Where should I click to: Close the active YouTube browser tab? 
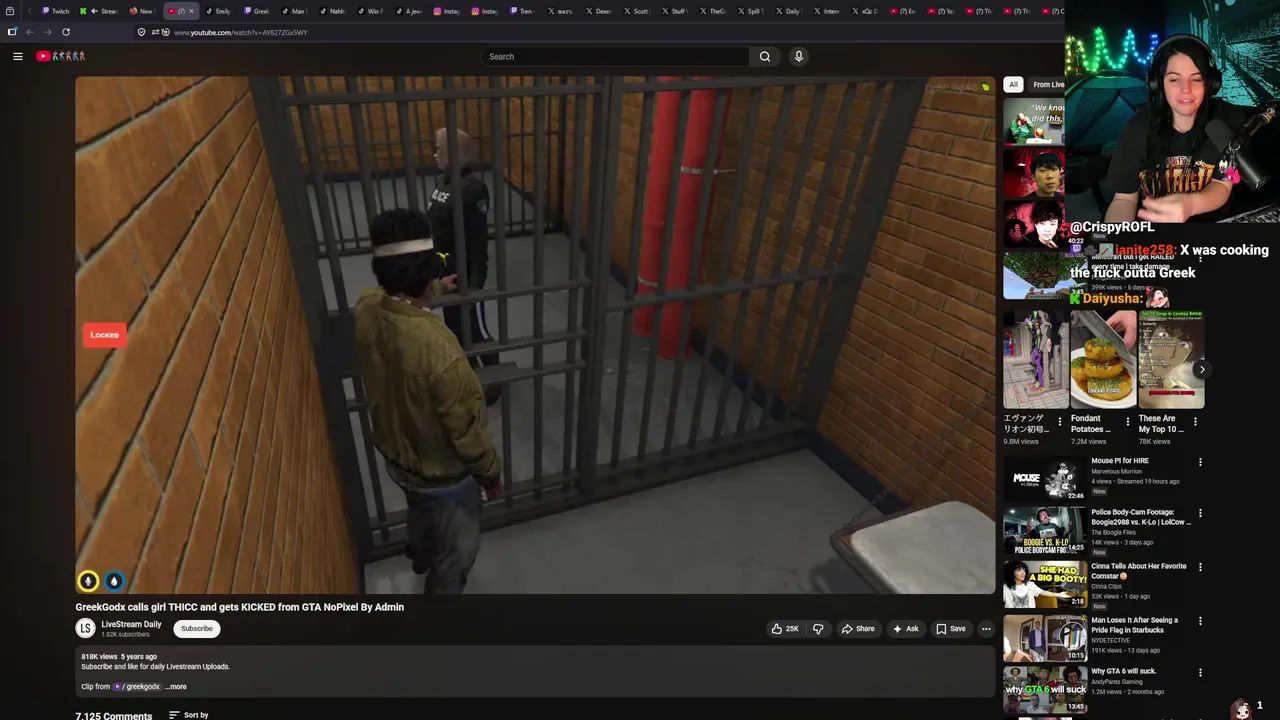pos(191,11)
